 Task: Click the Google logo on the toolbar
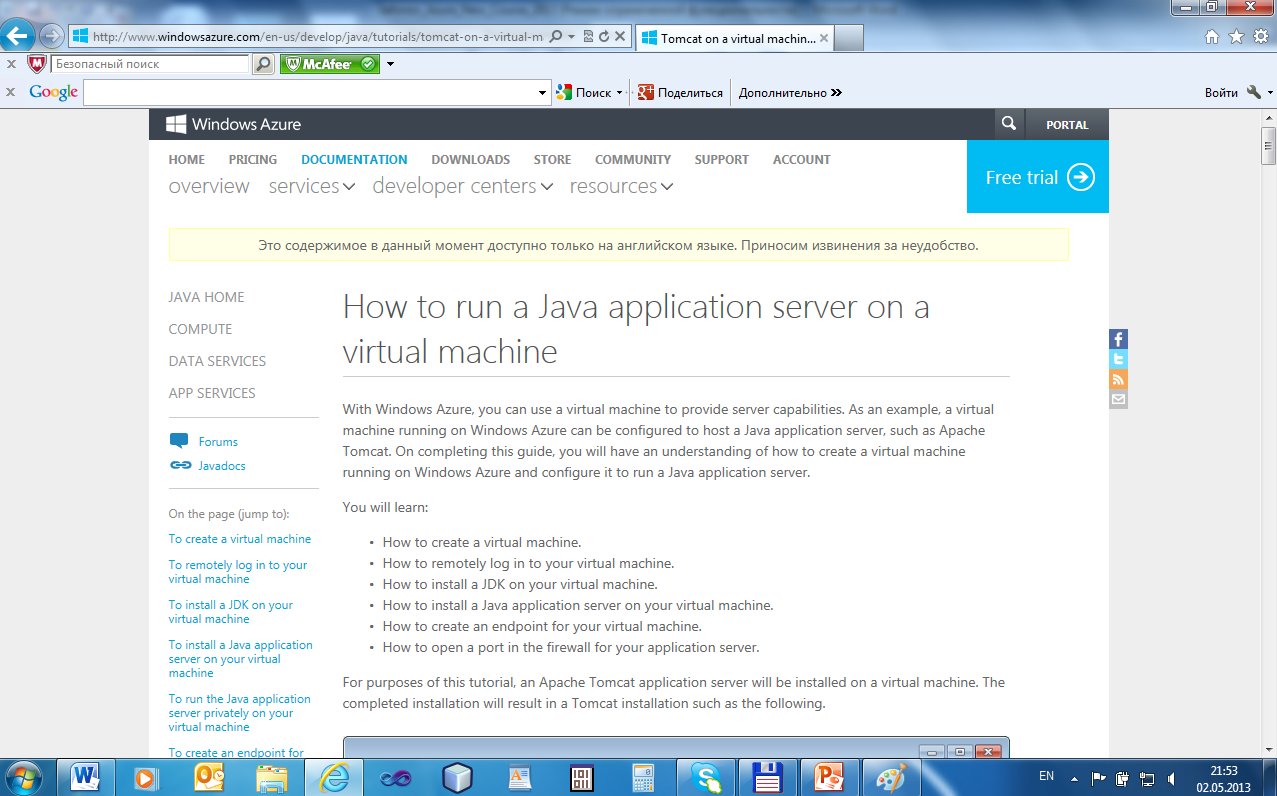pos(53,92)
